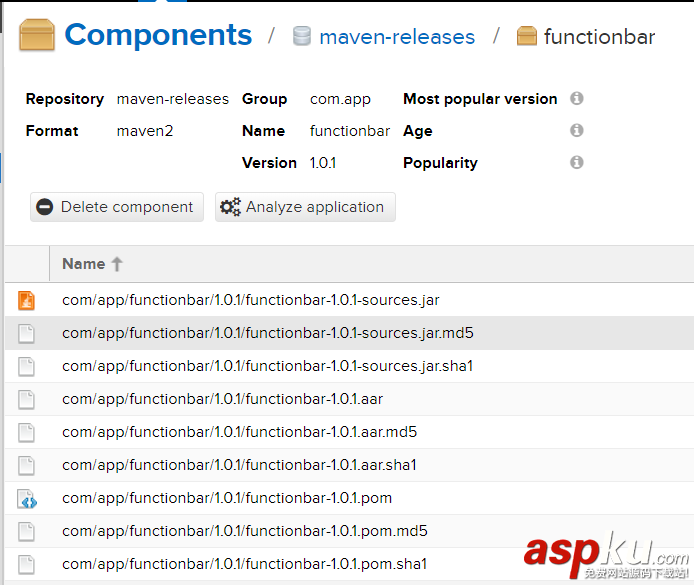
Task: Click the Delete component button
Action: [117, 207]
